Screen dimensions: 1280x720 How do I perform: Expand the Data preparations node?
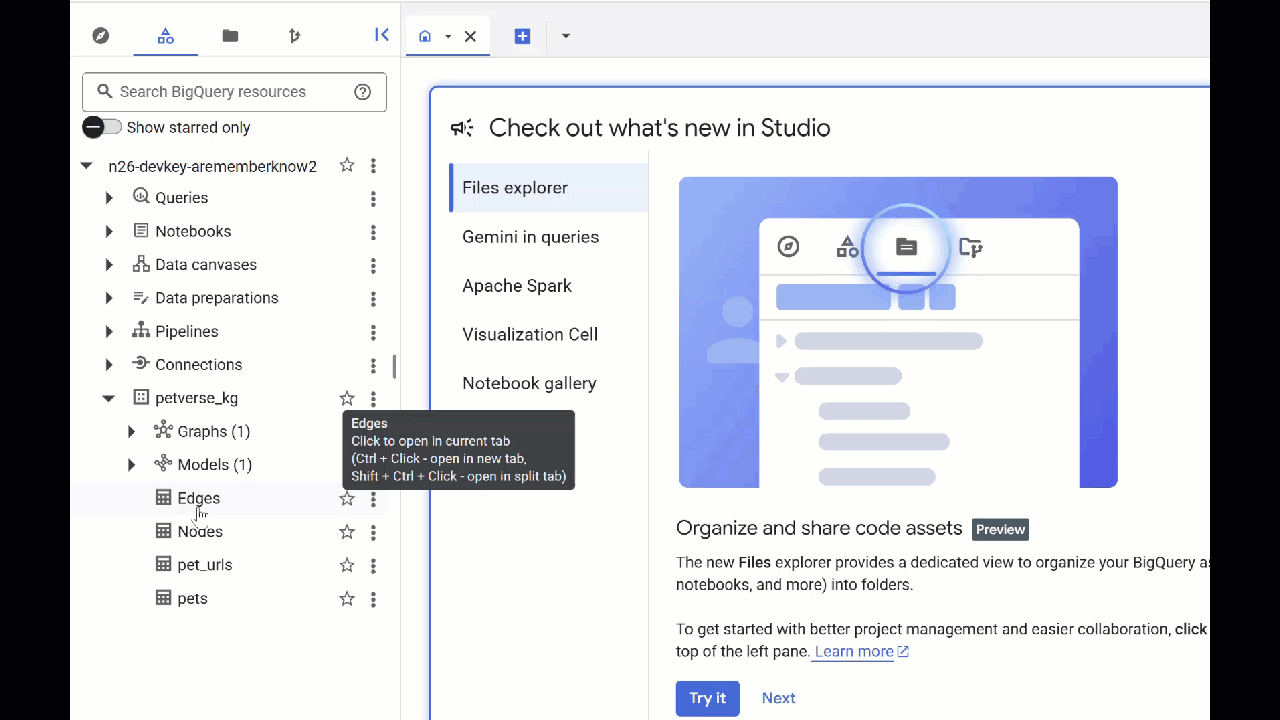pyautogui.click(x=109, y=298)
